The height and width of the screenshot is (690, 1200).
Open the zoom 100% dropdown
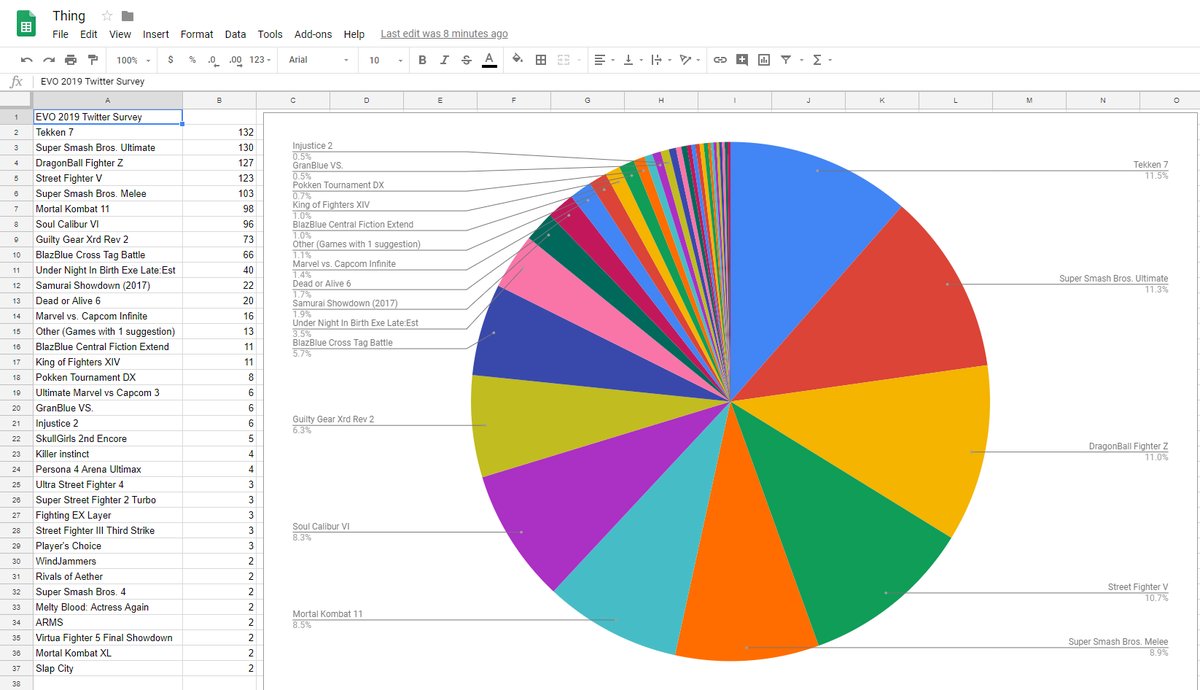(x=131, y=60)
